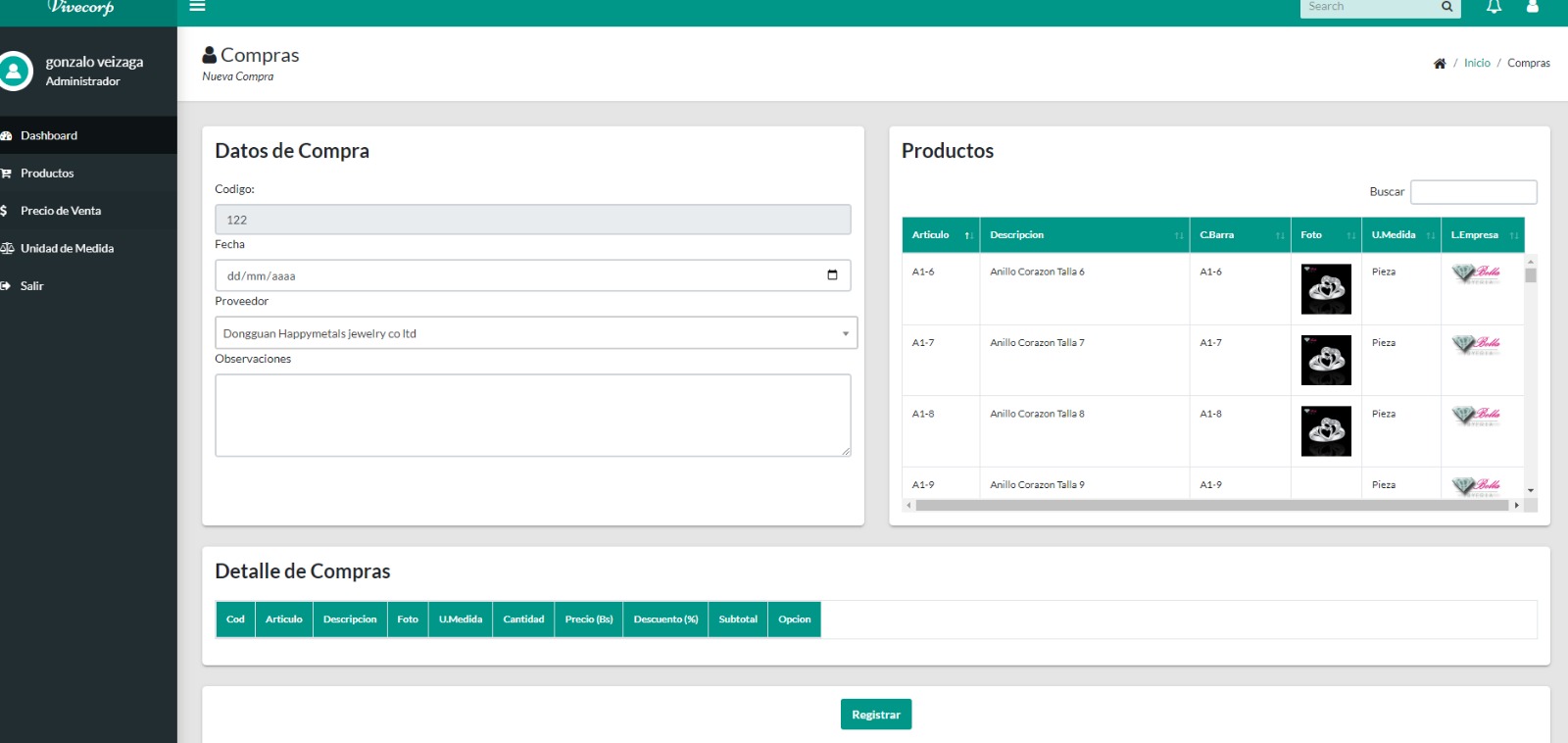Screen dimensions: 1568x743
Task: Click the home icon in breadcrumb
Action: coord(1440,64)
